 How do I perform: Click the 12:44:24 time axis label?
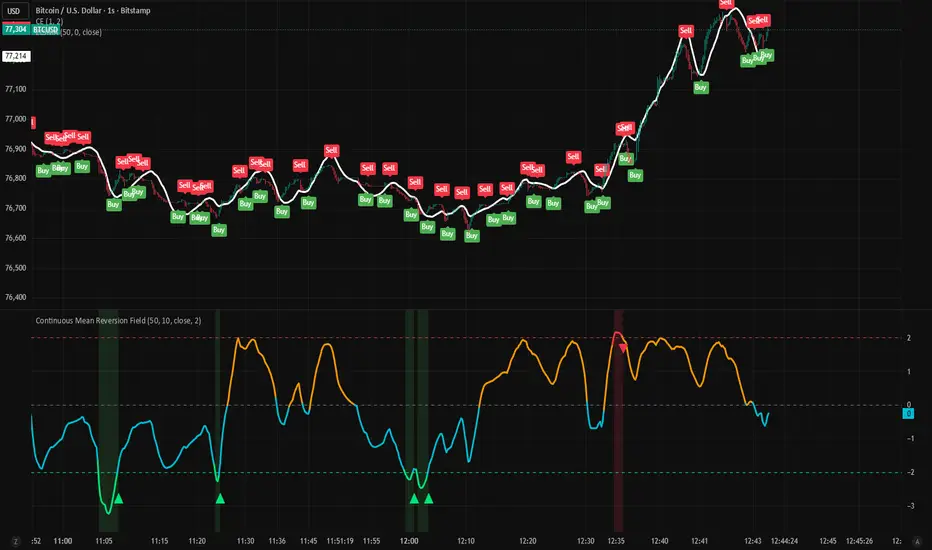785,541
